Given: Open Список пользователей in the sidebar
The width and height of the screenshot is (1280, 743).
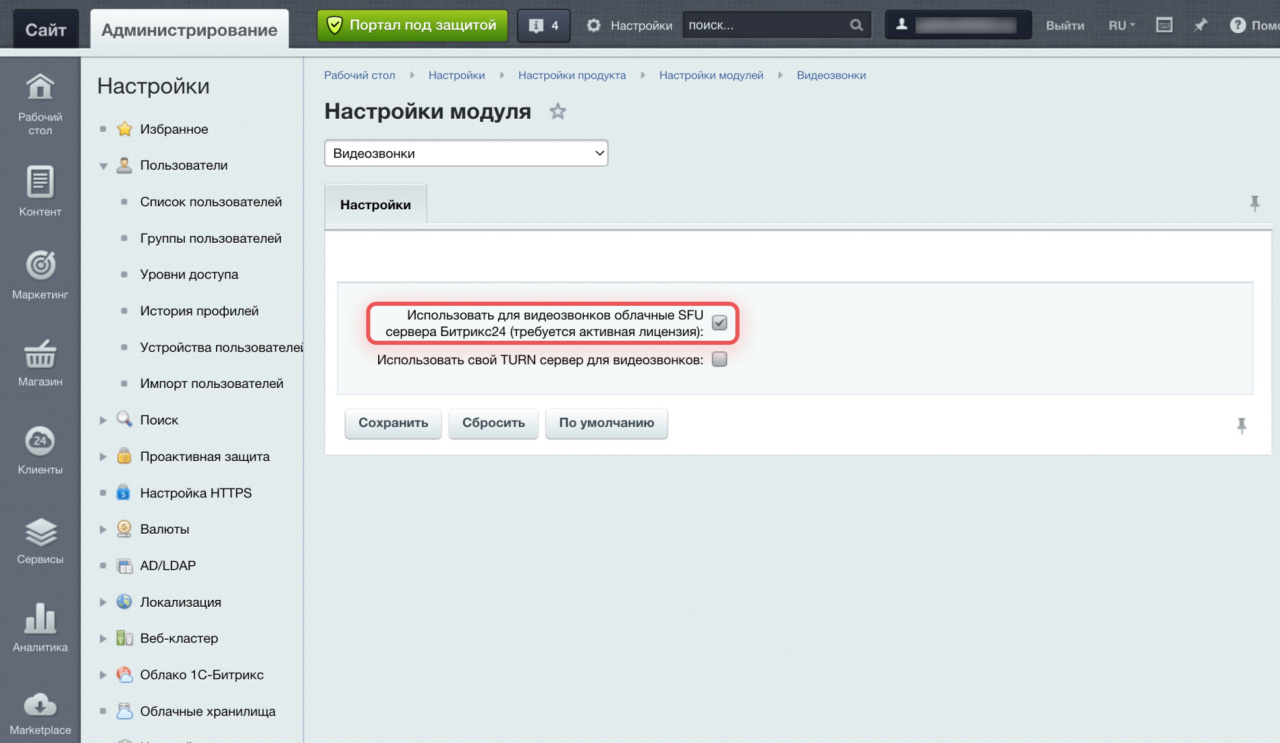Looking at the screenshot, I should tap(211, 202).
